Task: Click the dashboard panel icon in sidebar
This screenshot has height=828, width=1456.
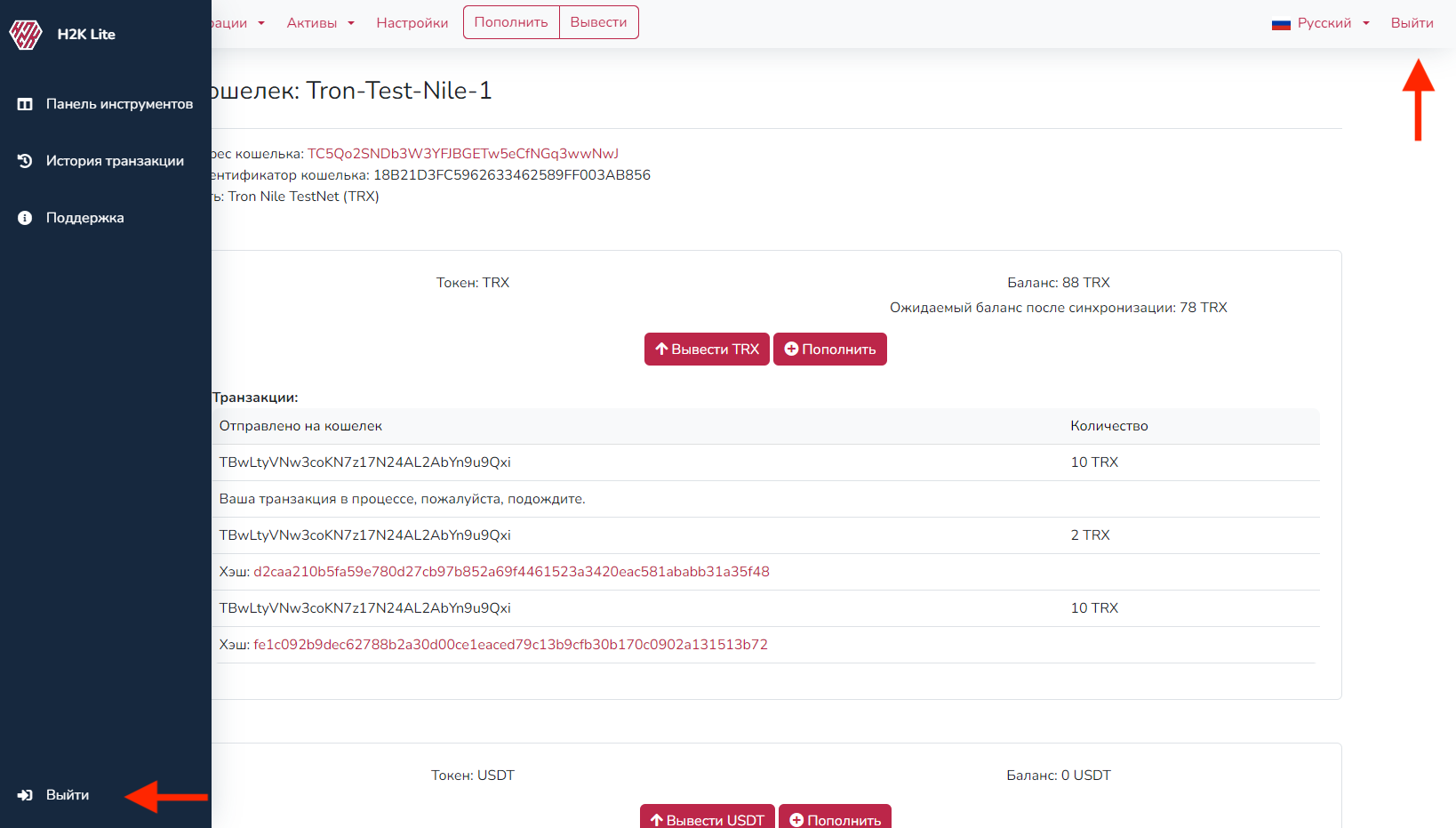Action: [x=25, y=104]
